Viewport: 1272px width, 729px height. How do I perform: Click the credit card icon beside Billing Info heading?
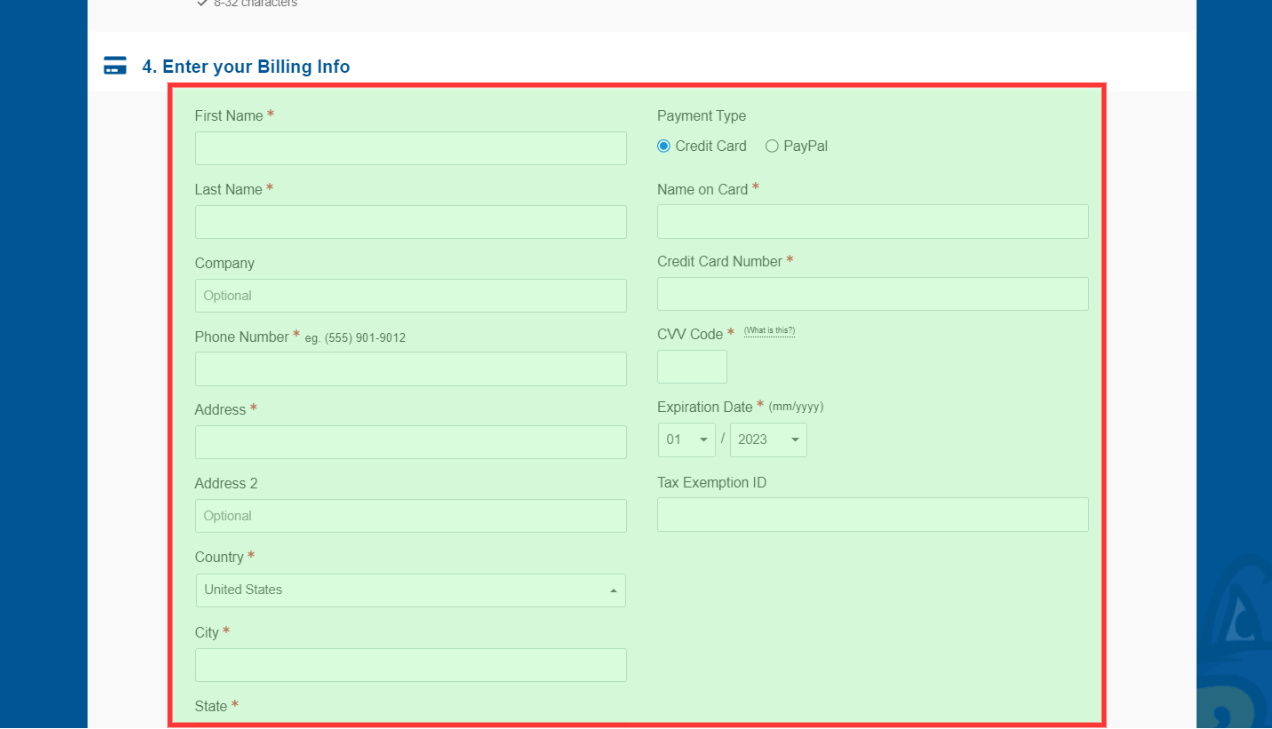pos(115,66)
